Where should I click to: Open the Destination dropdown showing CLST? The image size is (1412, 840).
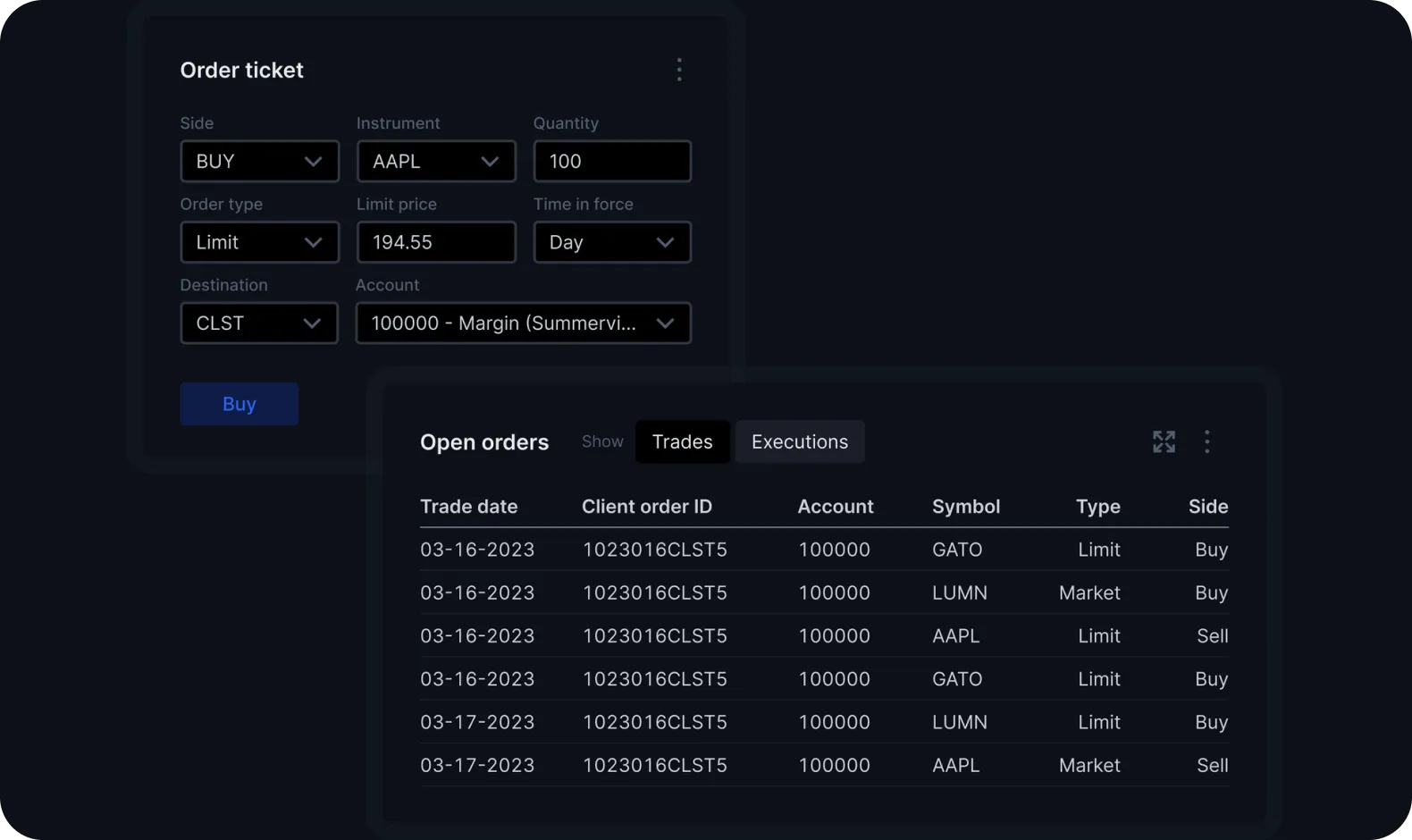(x=259, y=323)
